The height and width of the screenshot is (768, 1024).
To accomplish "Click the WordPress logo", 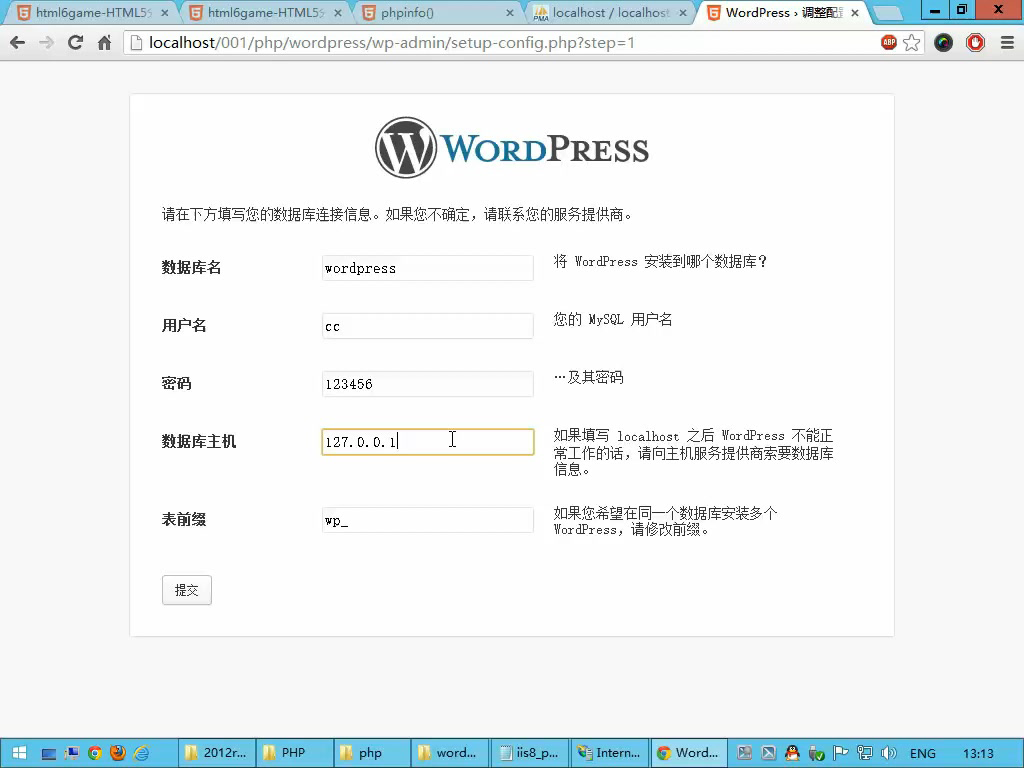I will (x=511, y=148).
